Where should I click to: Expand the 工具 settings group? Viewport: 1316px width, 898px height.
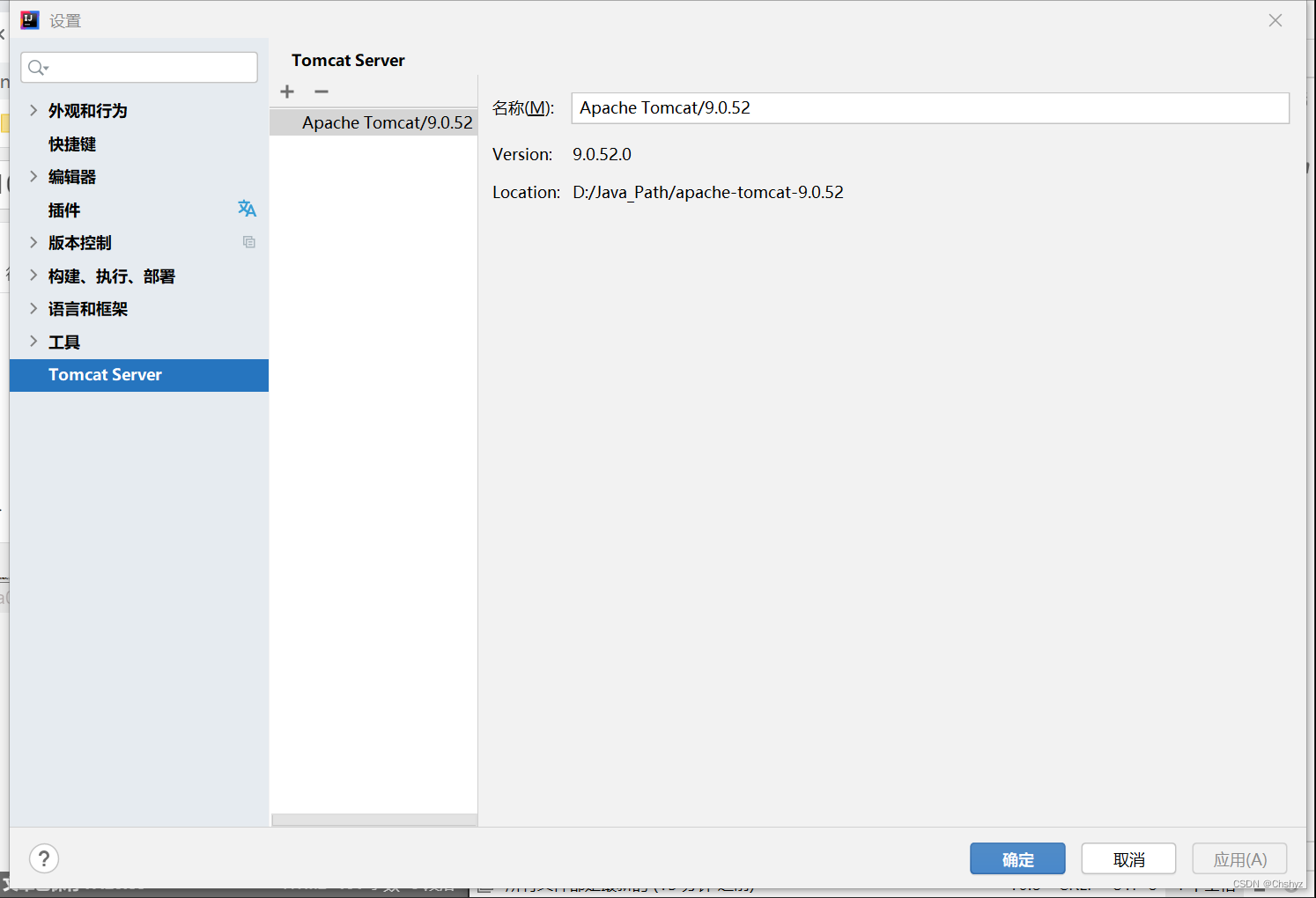click(33, 342)
